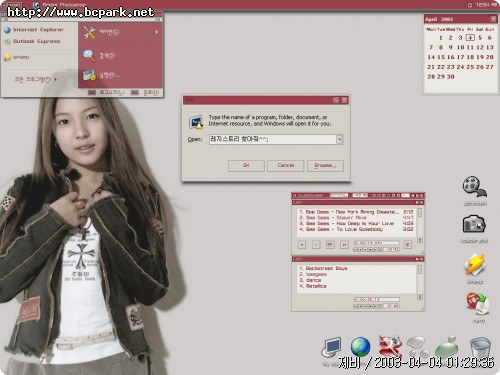Click the start button on the top bar
The image size is (500, 375).
pyautogui.click(x=11, y=5)
